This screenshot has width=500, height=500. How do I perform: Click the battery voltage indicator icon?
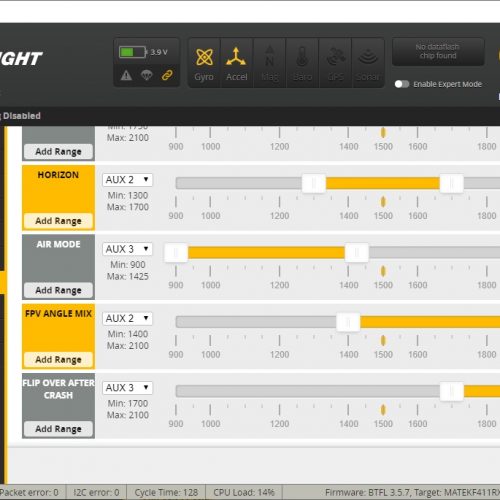[132, 52]
